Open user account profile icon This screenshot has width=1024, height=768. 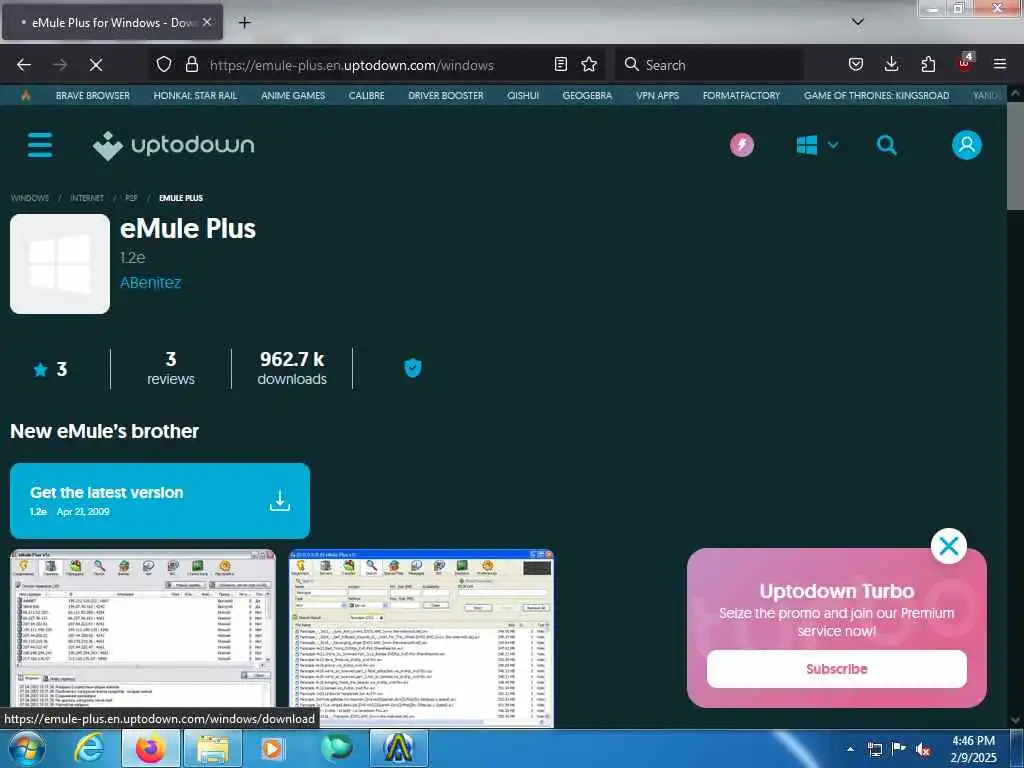point(967,145)
